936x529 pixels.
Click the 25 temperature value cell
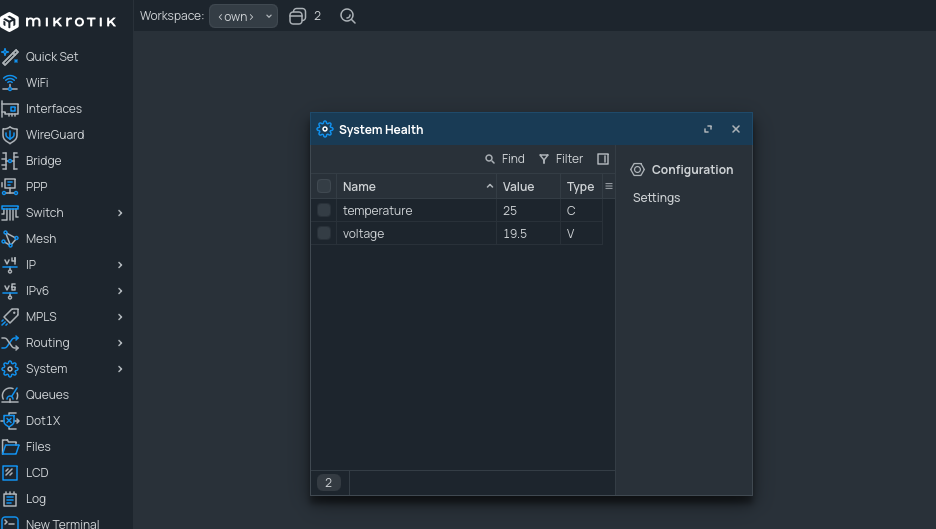(x=528, y=210)
